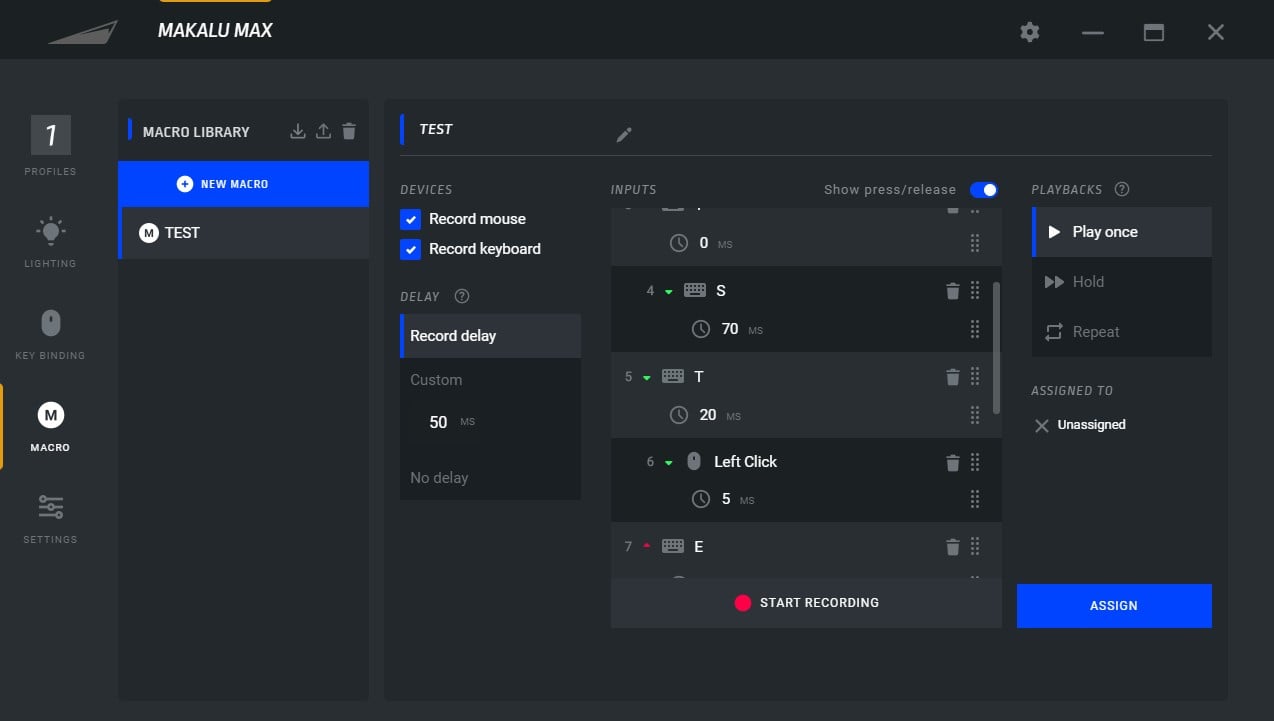The image size is (1274, 721).
Task: Open the Profiles tab
Action: [50, 146]
